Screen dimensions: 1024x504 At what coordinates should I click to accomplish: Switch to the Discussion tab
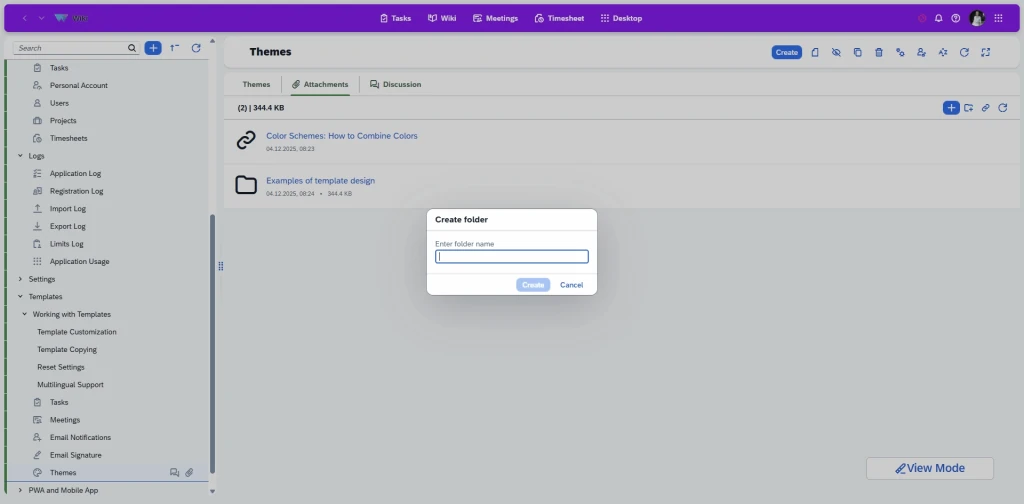tap(395, 84)
